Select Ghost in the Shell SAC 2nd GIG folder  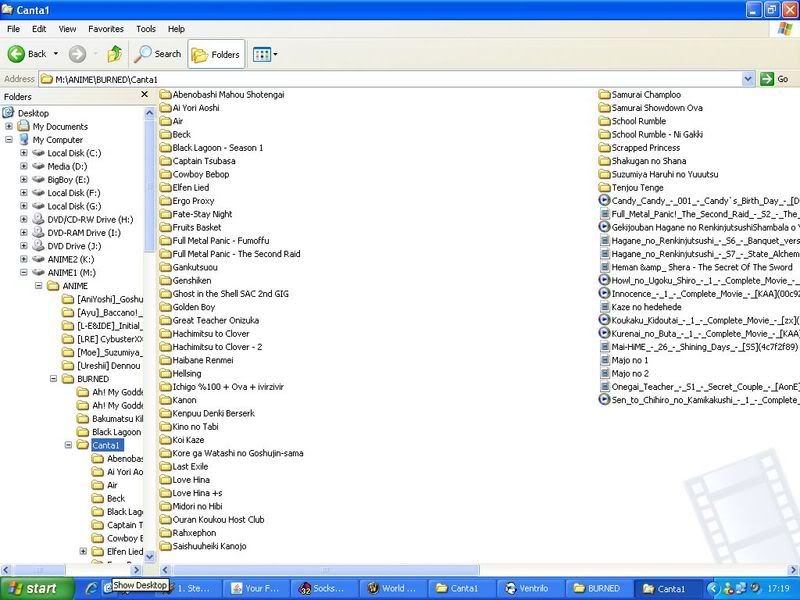[x=223, y=293]
